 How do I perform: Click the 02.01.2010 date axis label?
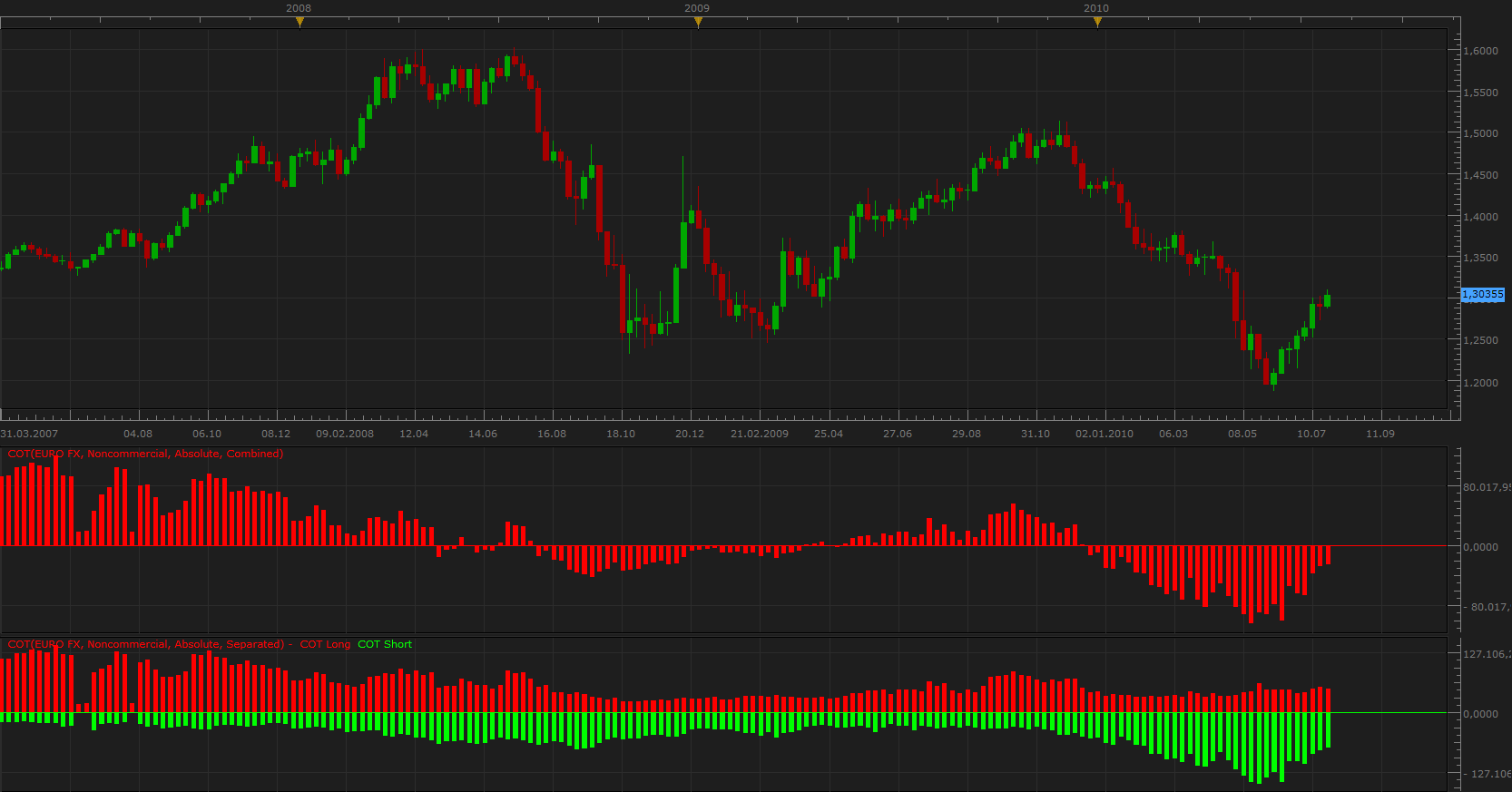click(x=1105, y=434)
